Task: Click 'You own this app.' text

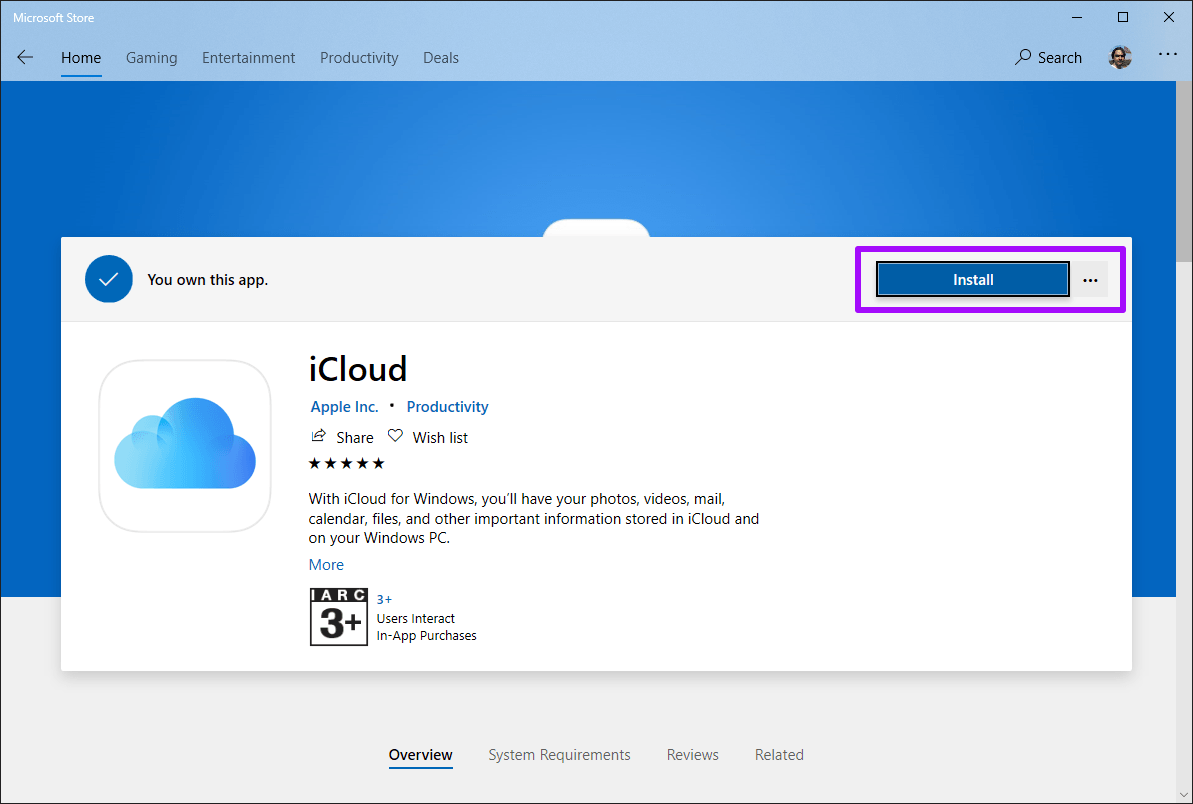Action: point(208,280)
